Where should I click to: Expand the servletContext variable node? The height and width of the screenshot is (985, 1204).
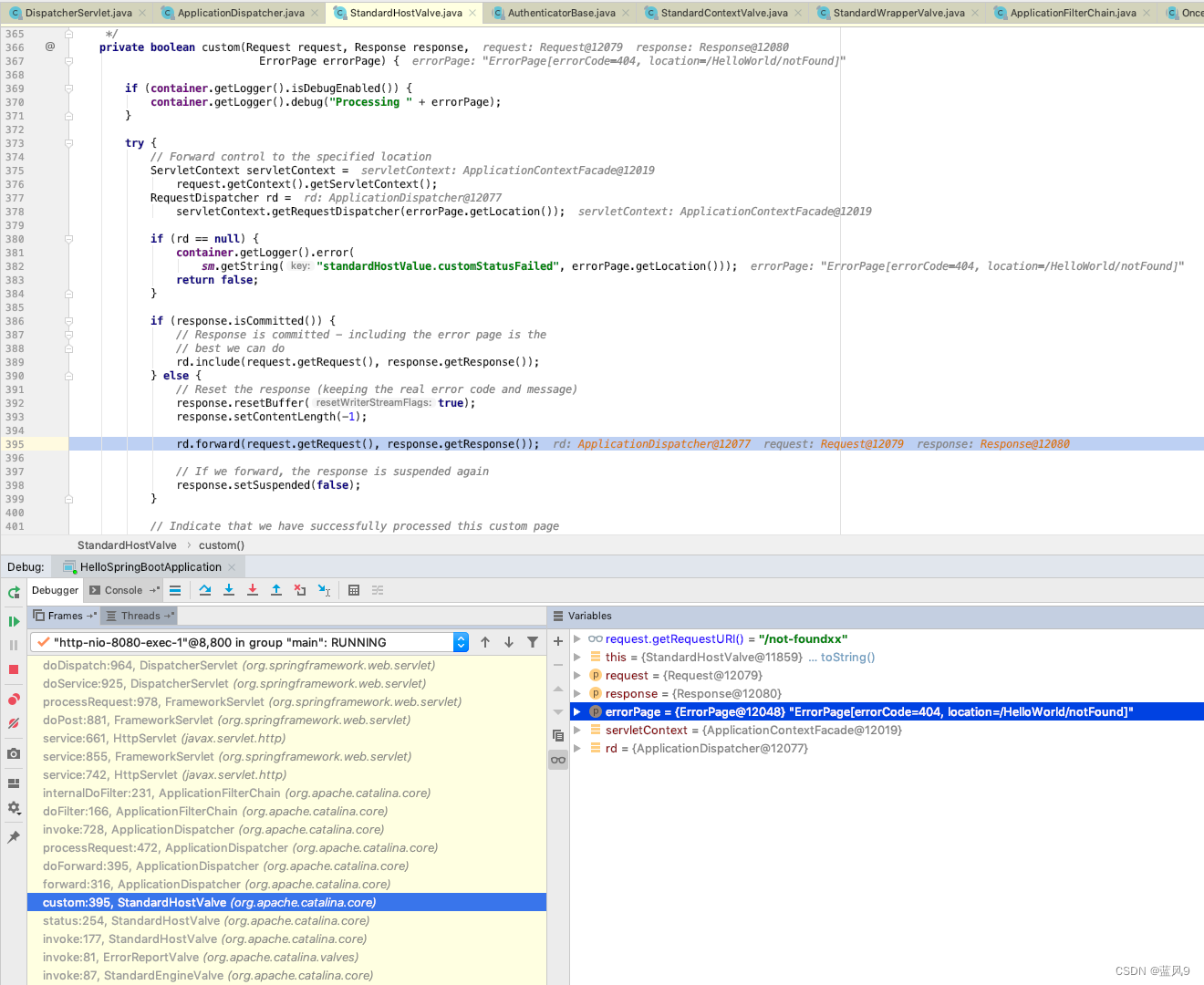576,730
